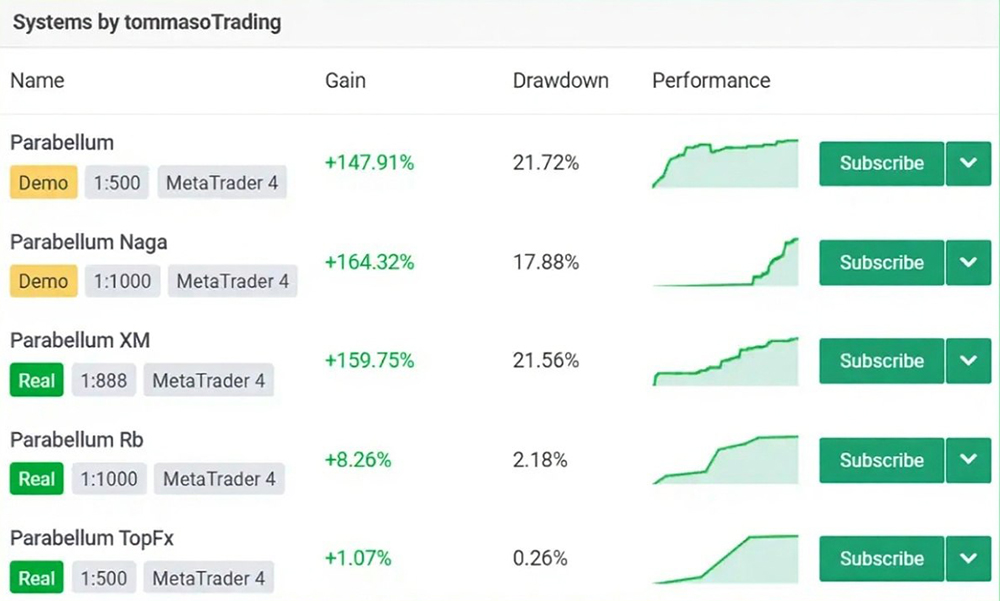This screenshot has height=601, width=1000.
Task: Open the Parabellum Naga system link
Action: (x=89, y=242)
